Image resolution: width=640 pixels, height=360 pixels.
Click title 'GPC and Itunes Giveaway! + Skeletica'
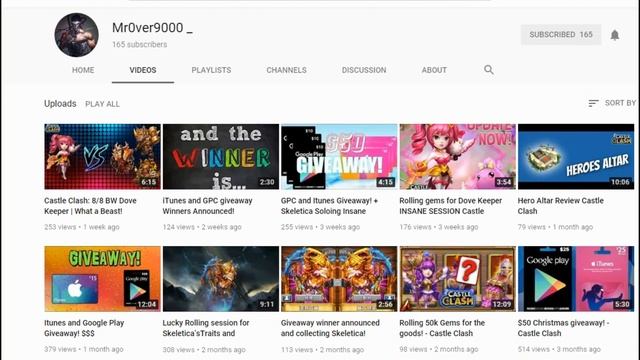pyautogui.click(x=329, y=206)
